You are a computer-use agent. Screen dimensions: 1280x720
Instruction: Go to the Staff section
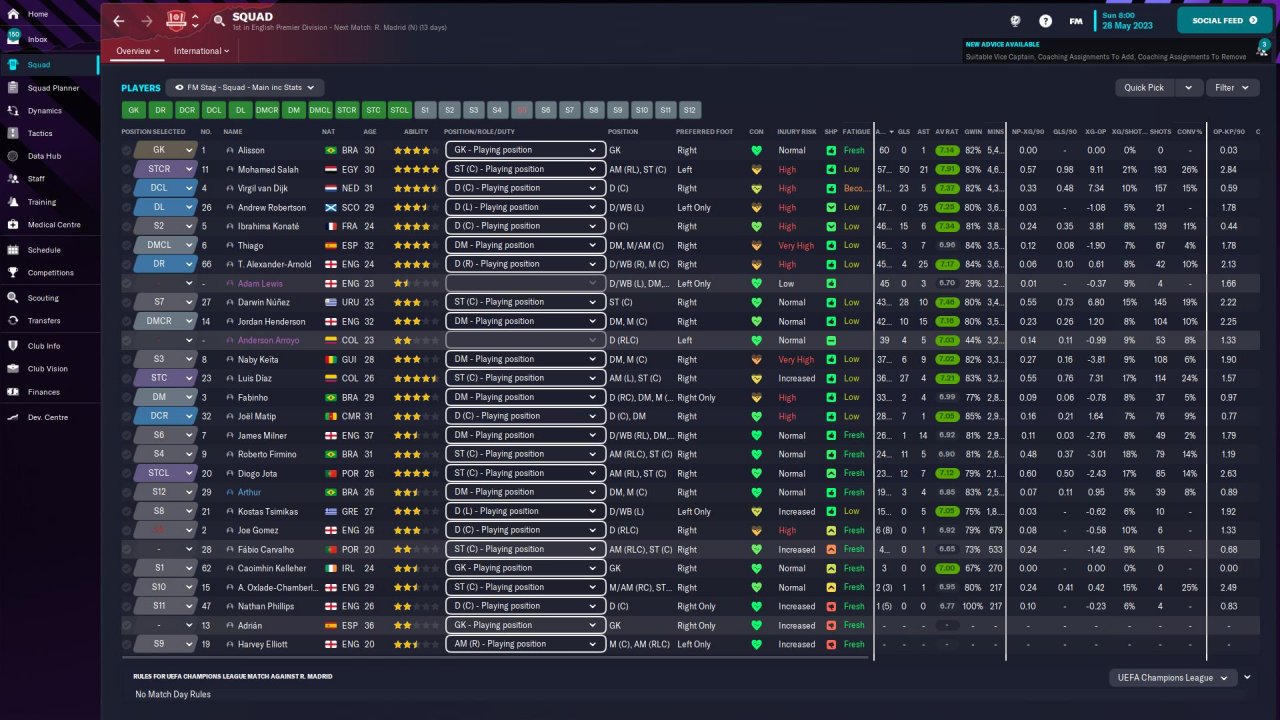tap(36, 179)
